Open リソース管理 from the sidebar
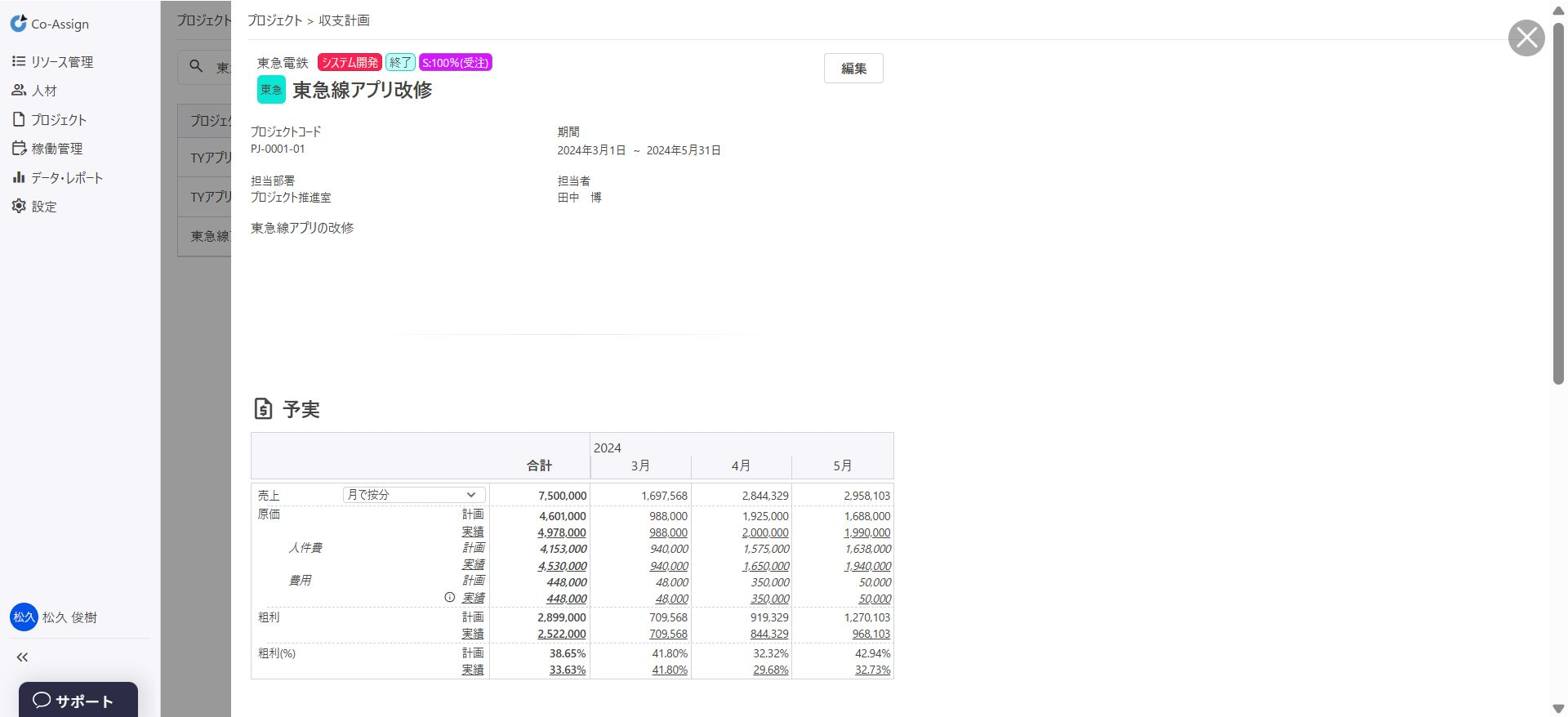 (53, 62)
